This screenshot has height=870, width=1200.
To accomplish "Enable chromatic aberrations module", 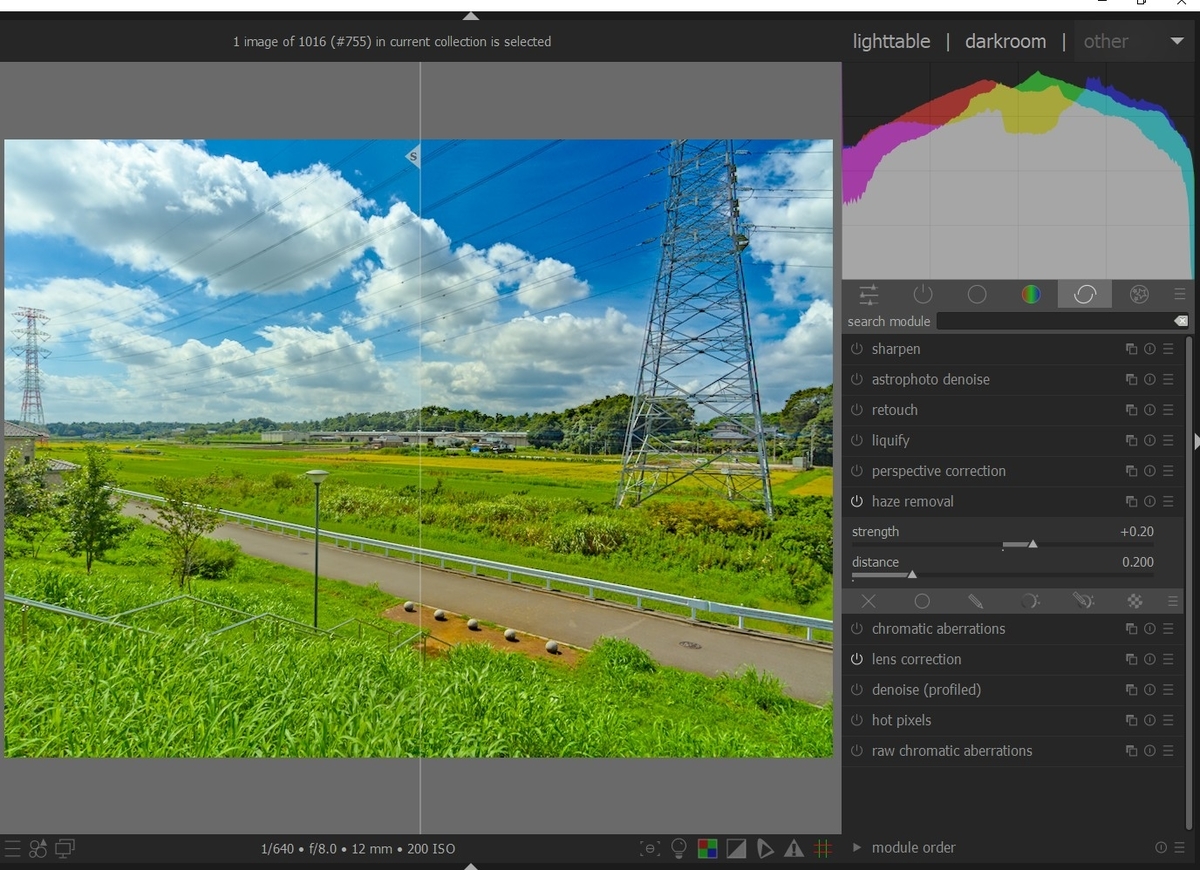I will click(857, 629).
